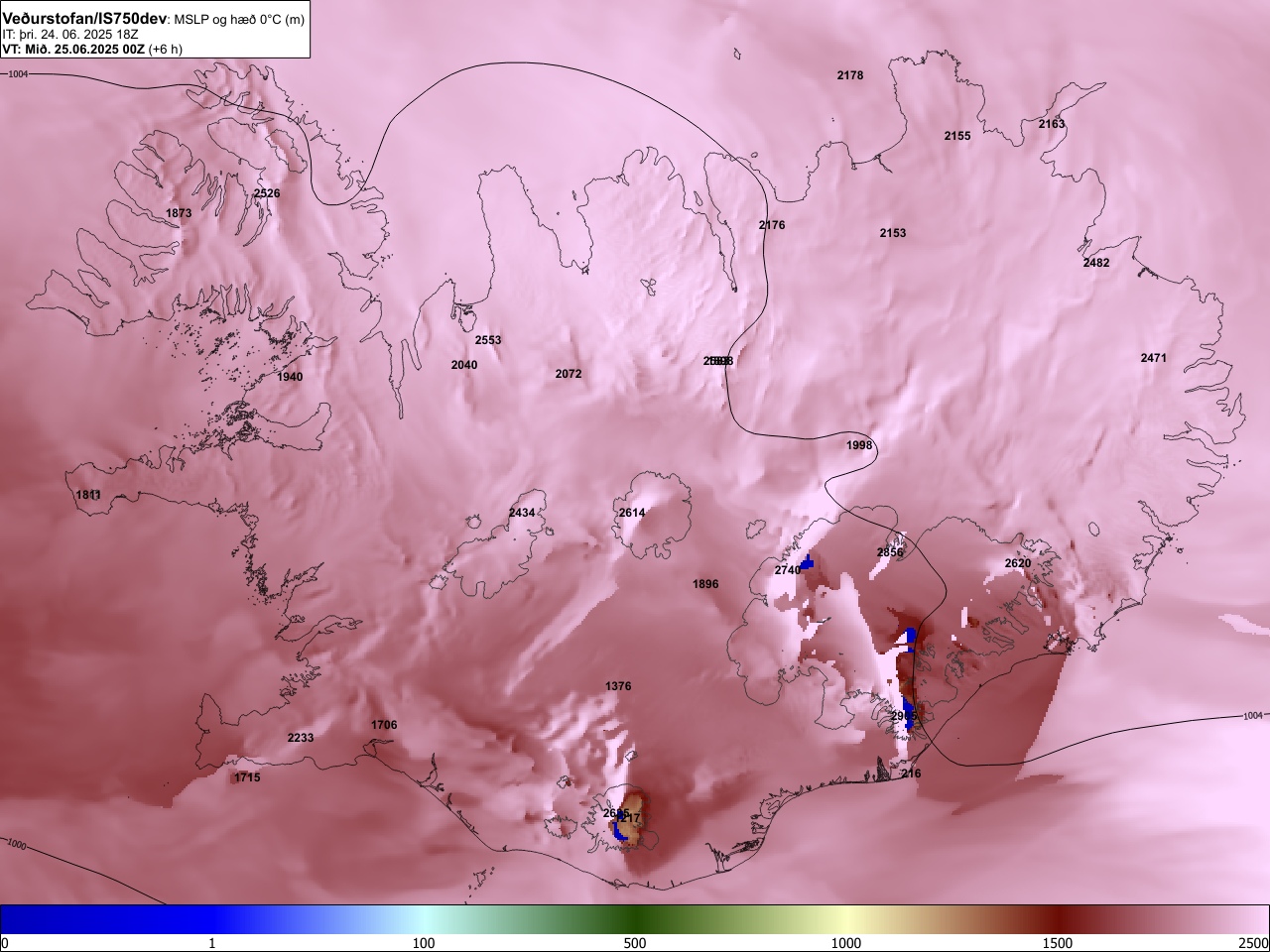Screen dimensions: 1270x952
Task: Click the map value 2482
Action: pyautogui.click(x=1096, y=263)
